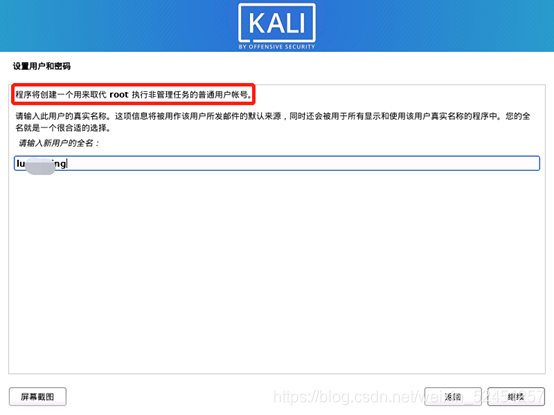This screenshot has width=554, height=415.
Task: Click the second line 名就是一个很合适的选择
Action: point(63,128)
